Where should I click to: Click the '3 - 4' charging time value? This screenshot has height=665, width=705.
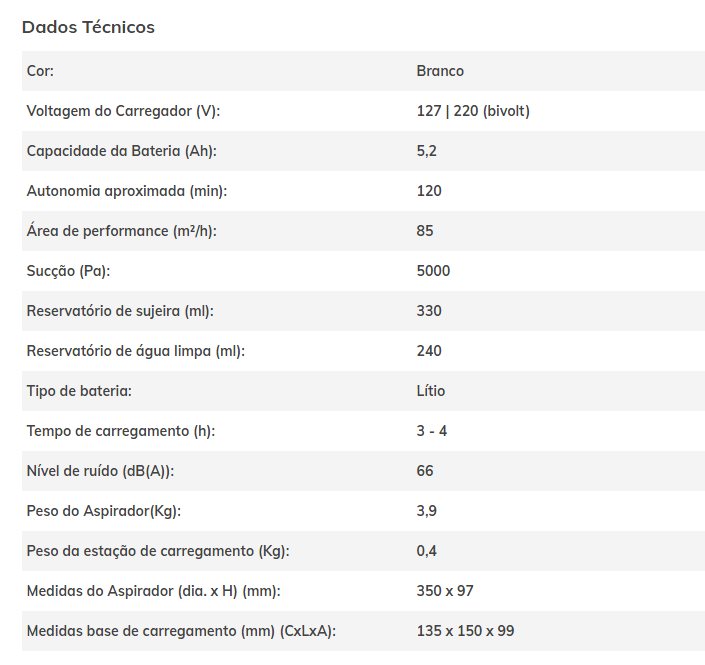click(x=433, y=431)
